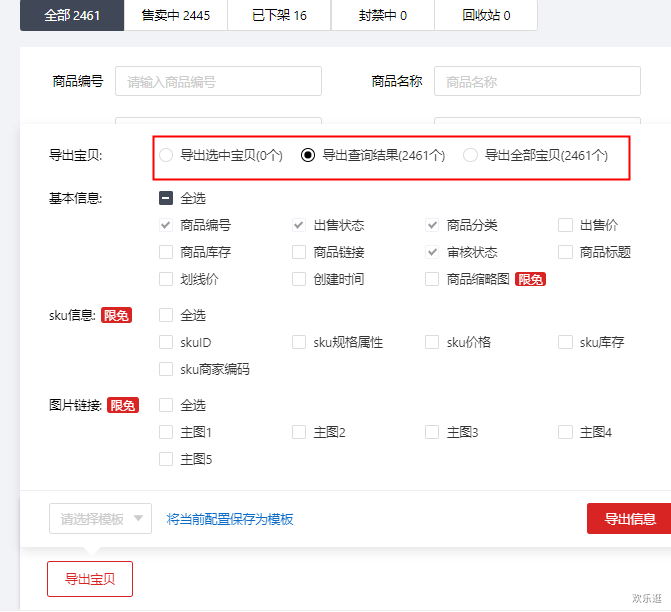Enable the sku规格属性 checkbox
This screenshot has height=612, width=671.
tap(299, 342)
